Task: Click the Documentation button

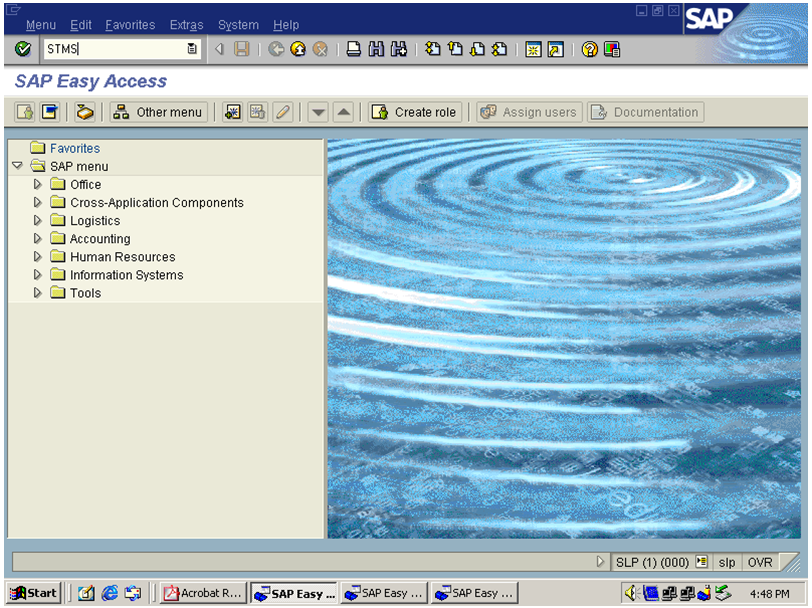Action: tap(646, 112)
